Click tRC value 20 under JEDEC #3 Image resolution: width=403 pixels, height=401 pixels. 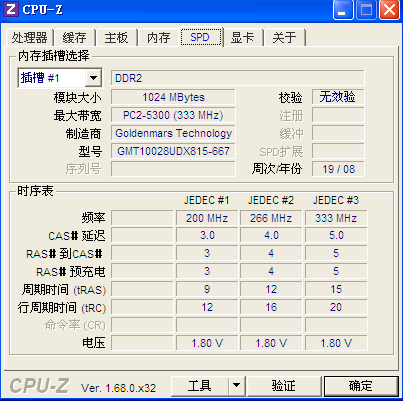(x=336, y=307)
